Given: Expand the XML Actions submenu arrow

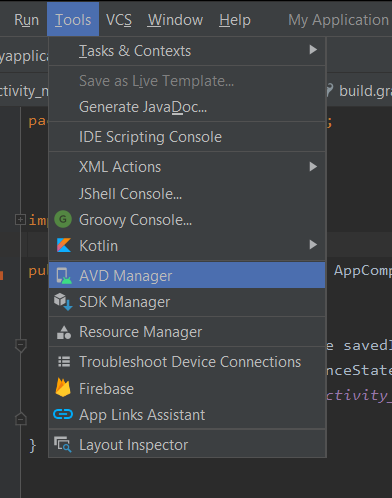Looking at the screenshot, I should (313, 166).
